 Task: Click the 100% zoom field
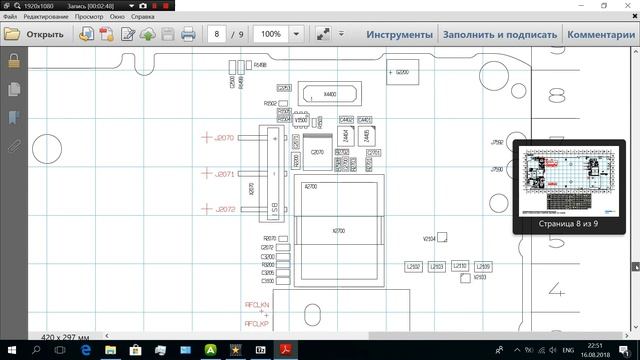[x=271, y=34]
